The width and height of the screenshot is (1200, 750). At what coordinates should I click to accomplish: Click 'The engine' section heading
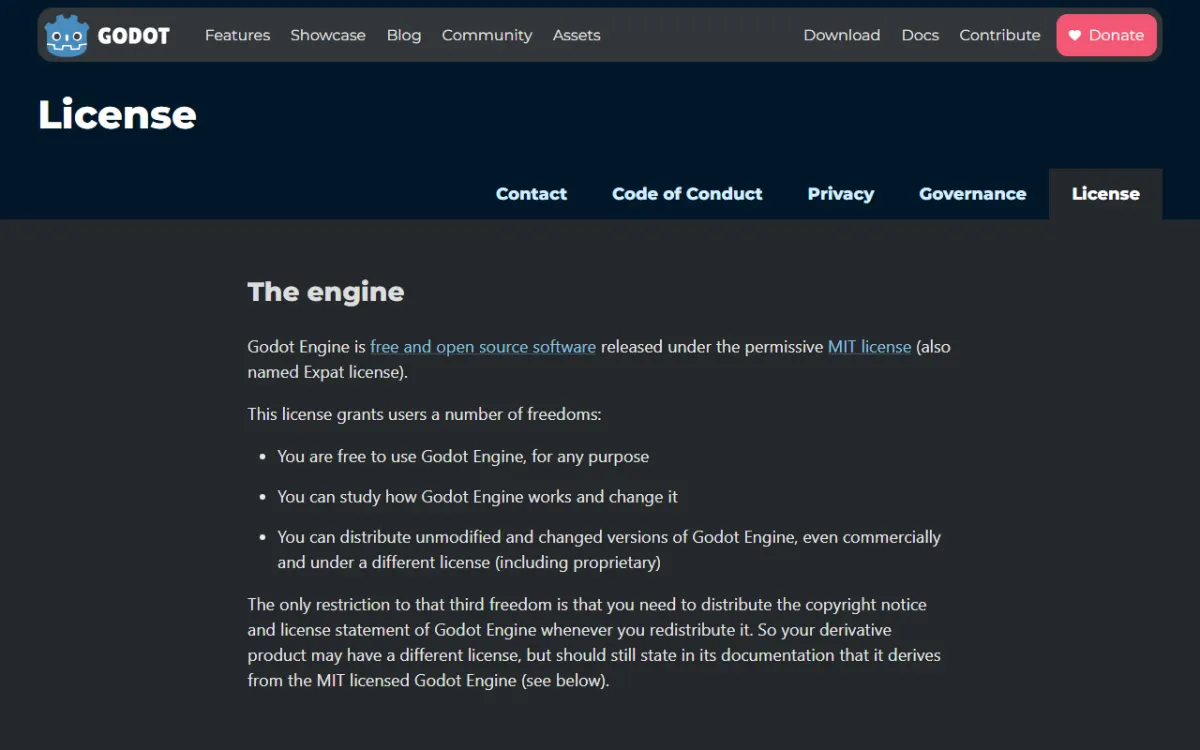point(326,292)
